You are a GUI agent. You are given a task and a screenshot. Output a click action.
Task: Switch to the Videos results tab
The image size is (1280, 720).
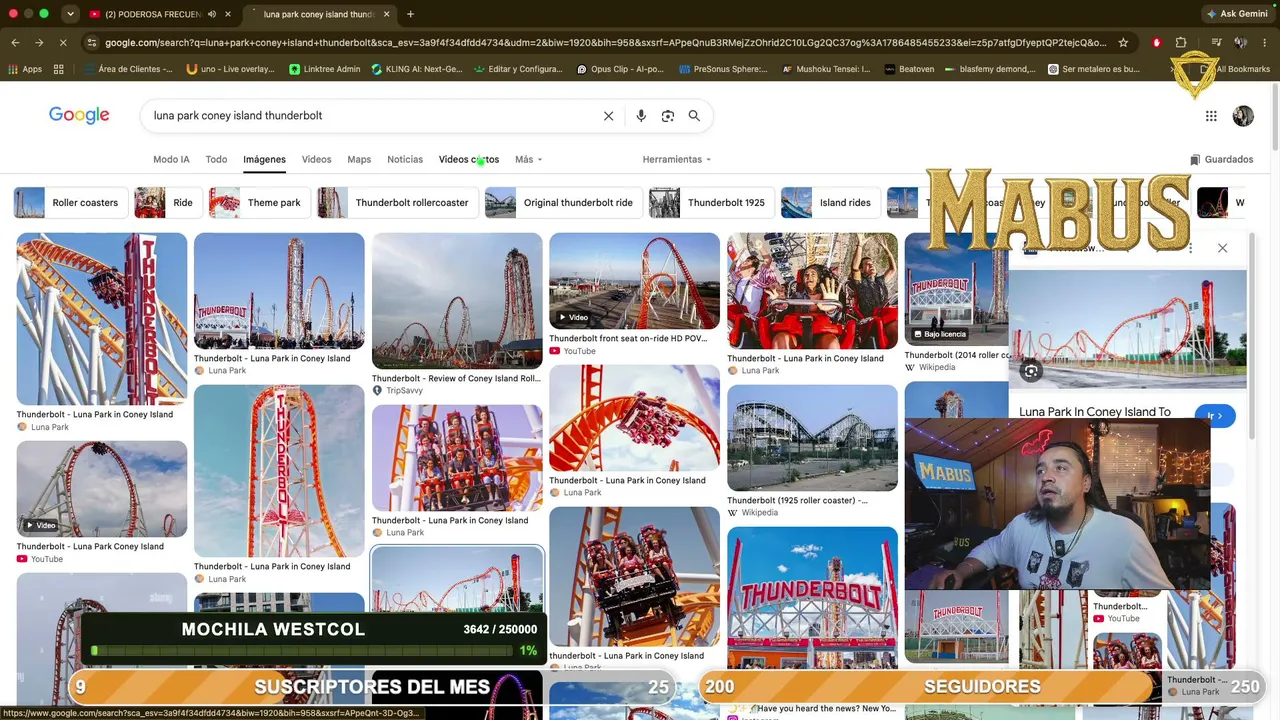(x=316, y=160)
